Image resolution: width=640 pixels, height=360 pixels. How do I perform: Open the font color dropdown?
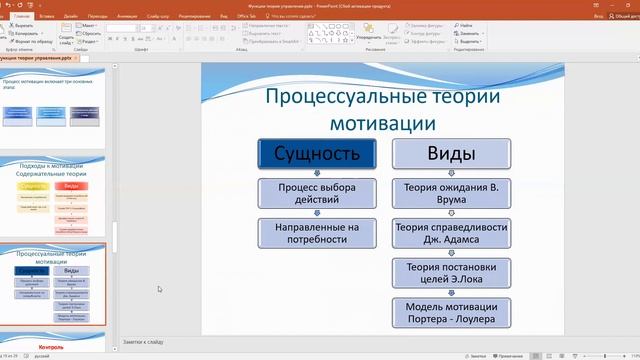tap(175, 39)
